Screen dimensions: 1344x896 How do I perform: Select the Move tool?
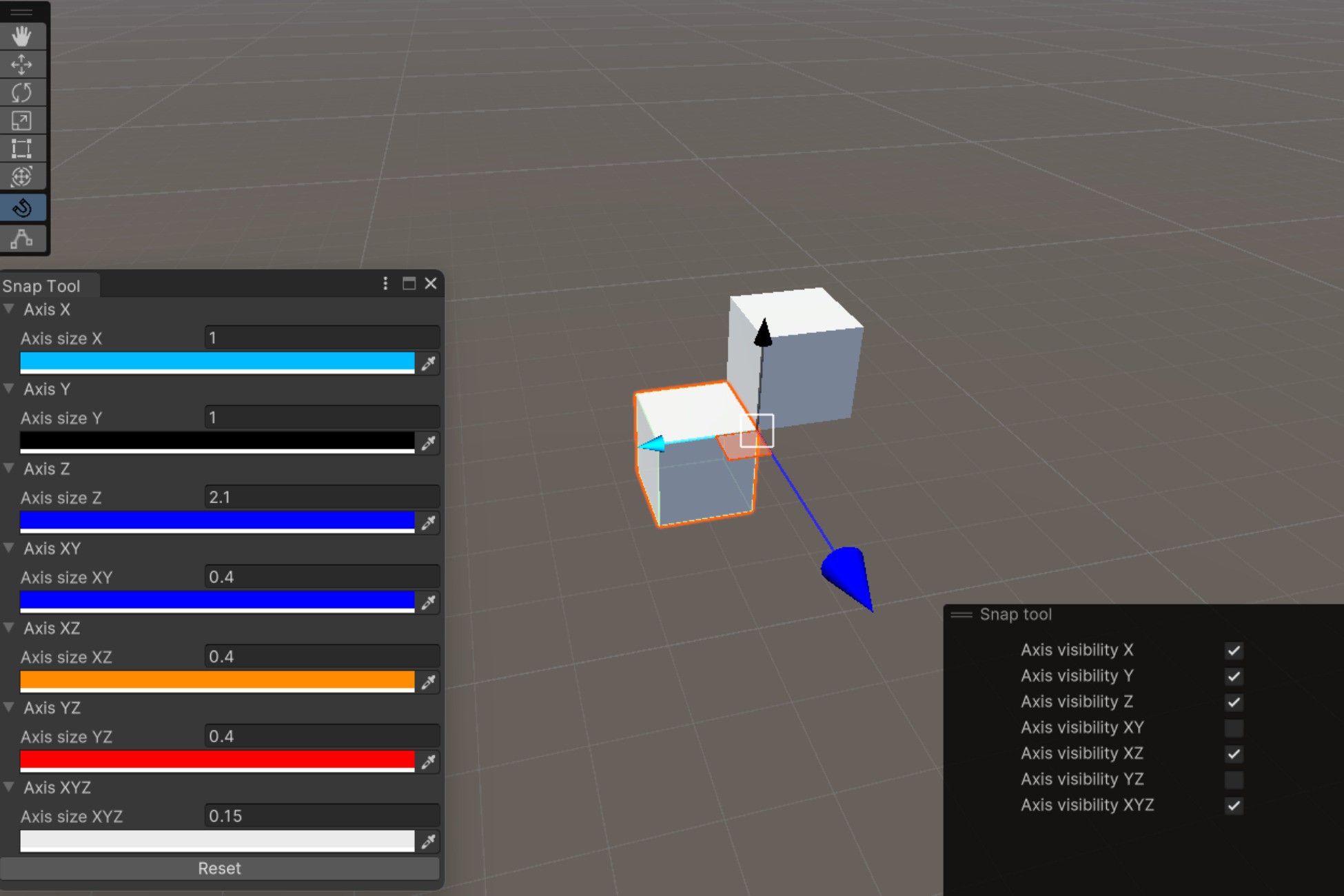pyautogui.click(x=22, y=64)
